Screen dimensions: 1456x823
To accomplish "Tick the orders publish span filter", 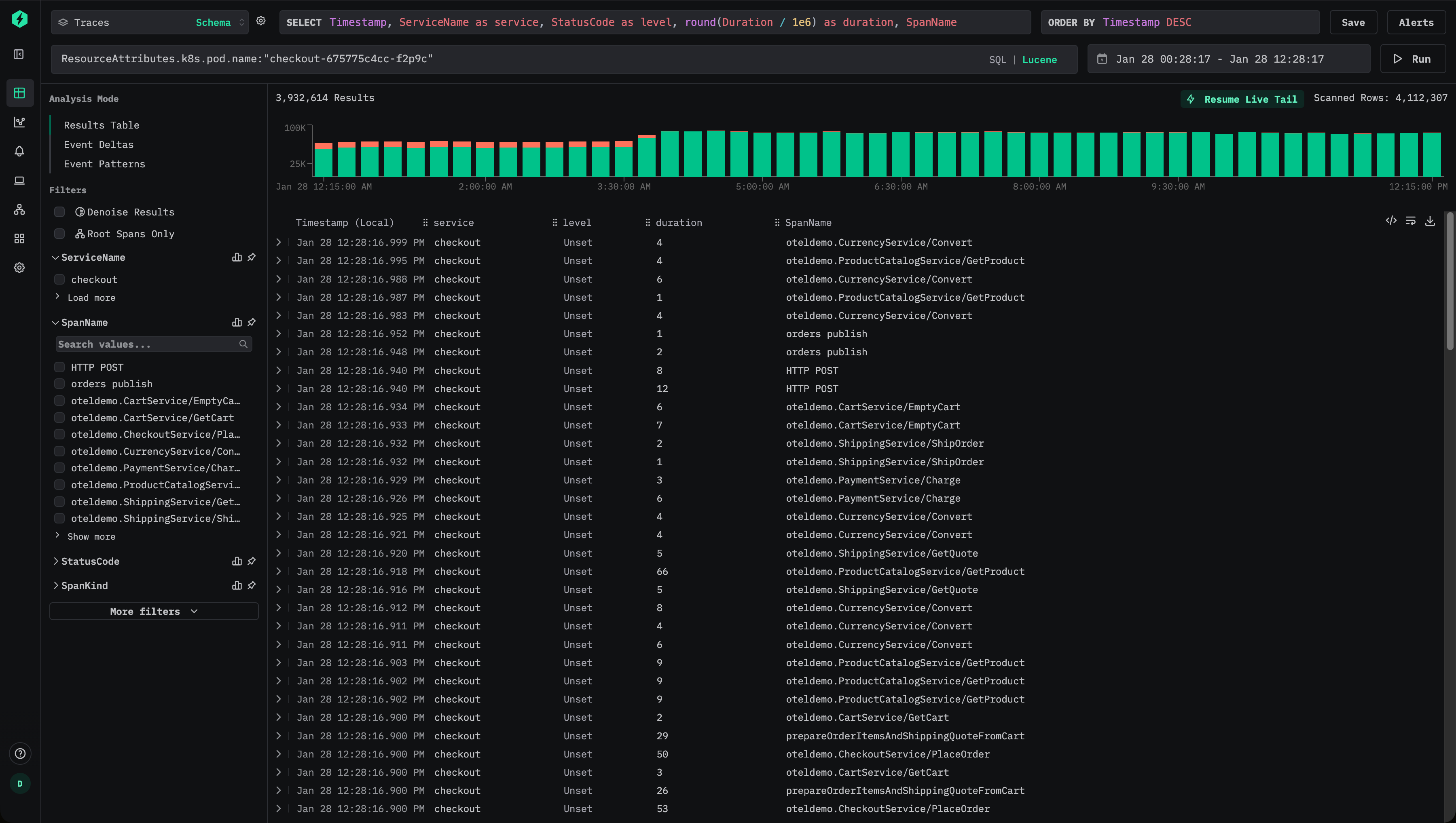I will coord(59,384).
